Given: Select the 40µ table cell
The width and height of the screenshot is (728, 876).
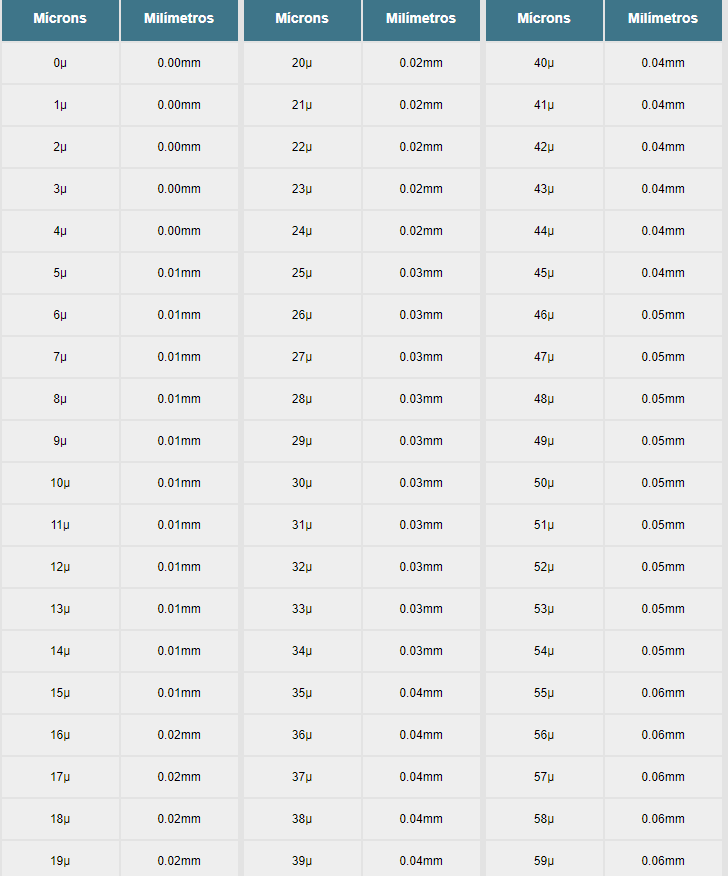Looking at the screenshot, I should pos(544,63).
